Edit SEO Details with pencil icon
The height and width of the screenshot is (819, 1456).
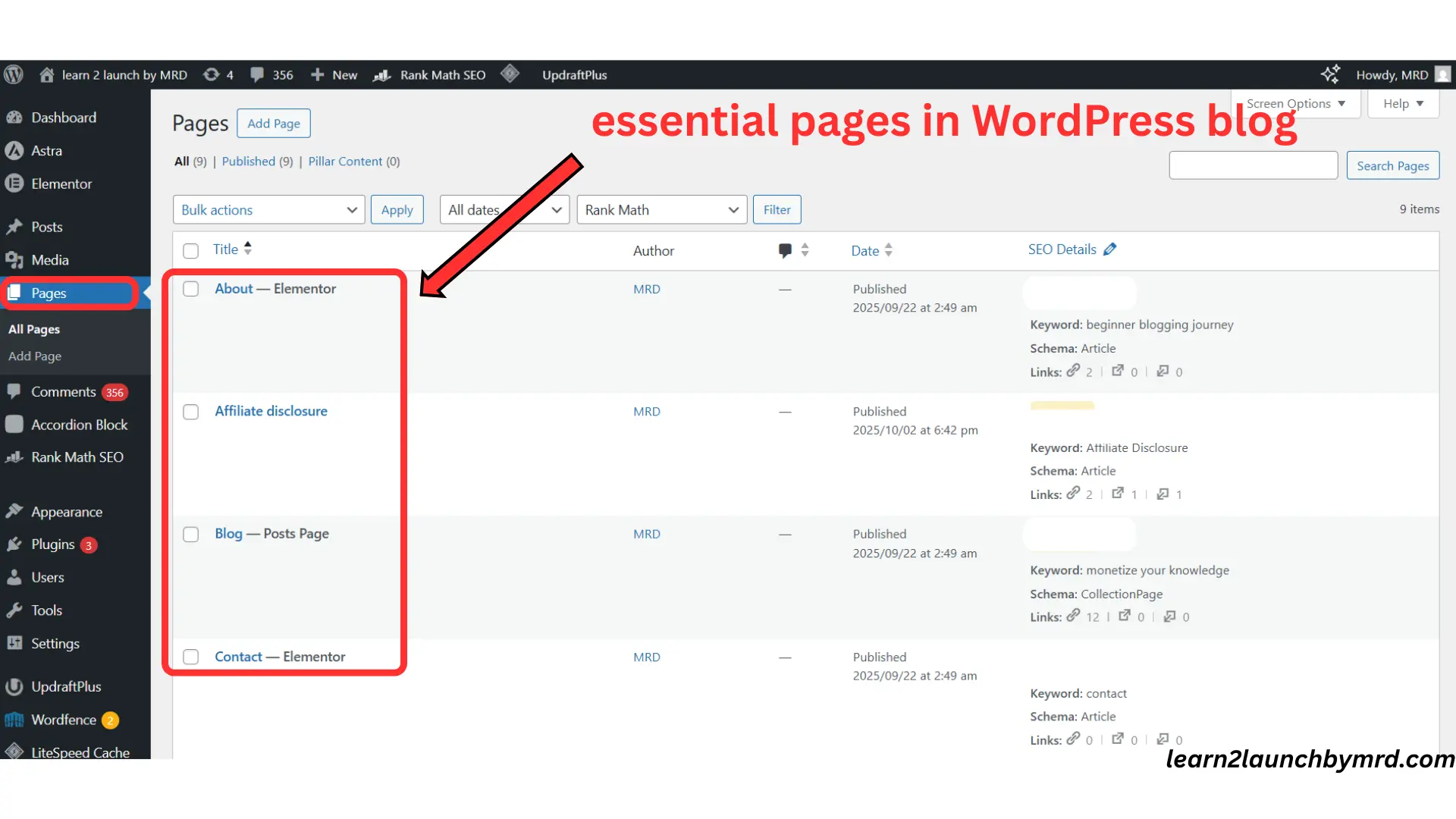point(1110,249)
